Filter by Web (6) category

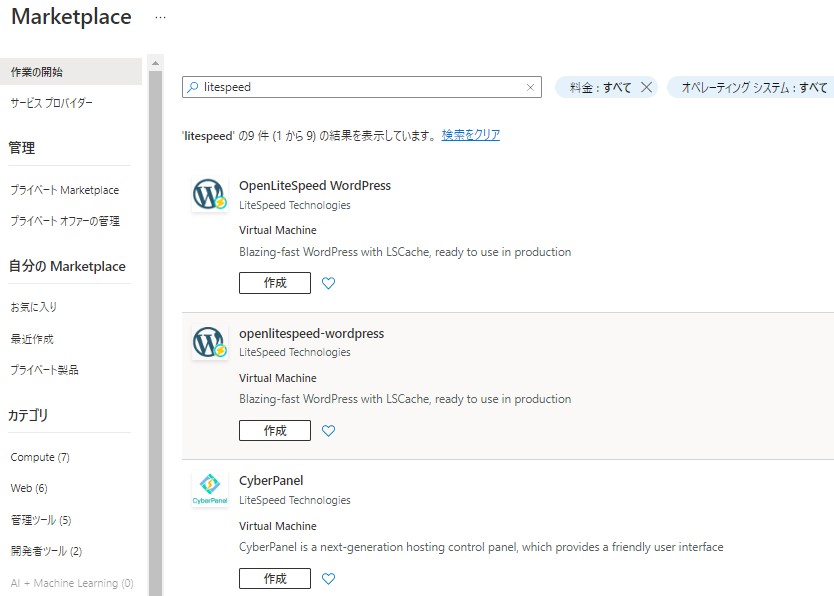tap(29, 488)
